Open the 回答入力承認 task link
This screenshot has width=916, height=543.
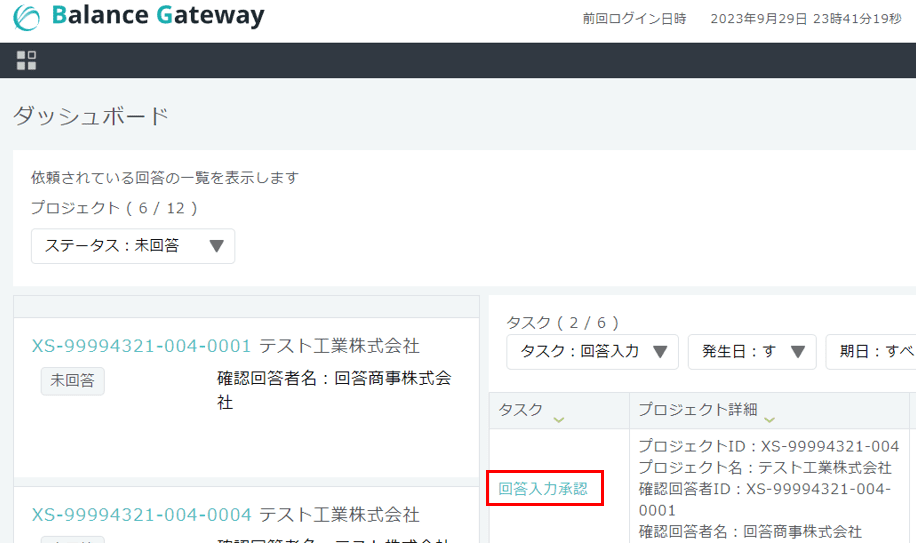543,488
